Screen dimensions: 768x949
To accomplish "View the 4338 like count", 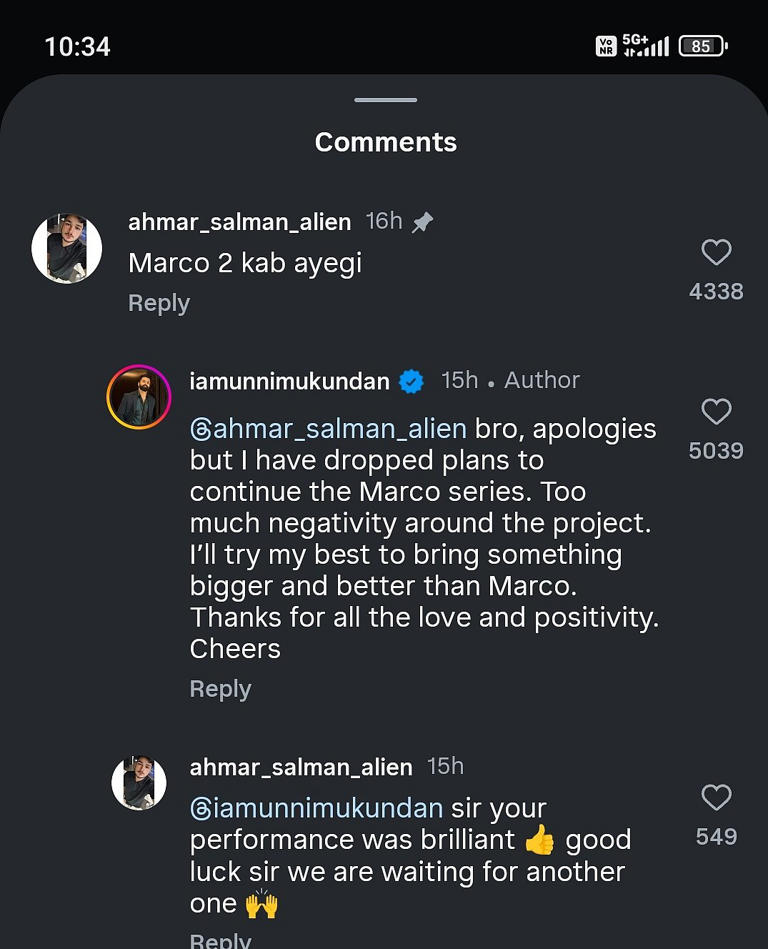I will (x=716, y=291).
